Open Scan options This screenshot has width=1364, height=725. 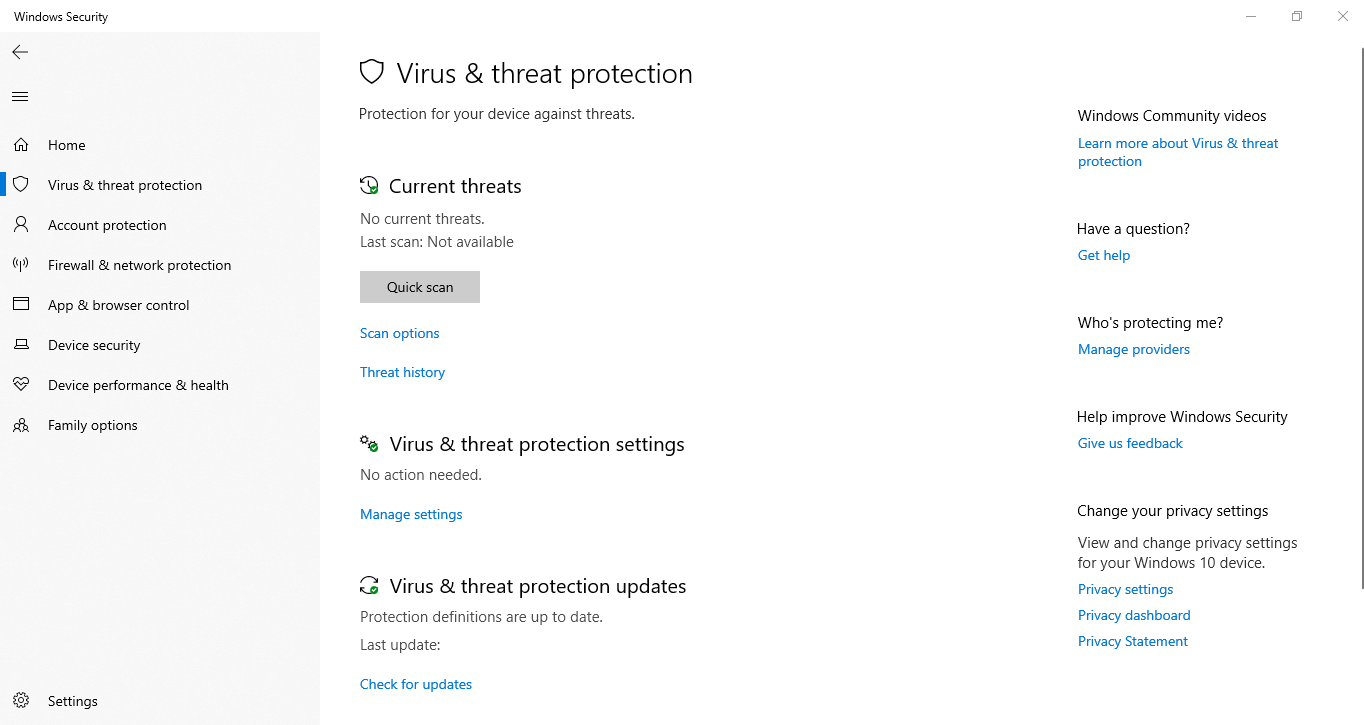tap(399, 332)
